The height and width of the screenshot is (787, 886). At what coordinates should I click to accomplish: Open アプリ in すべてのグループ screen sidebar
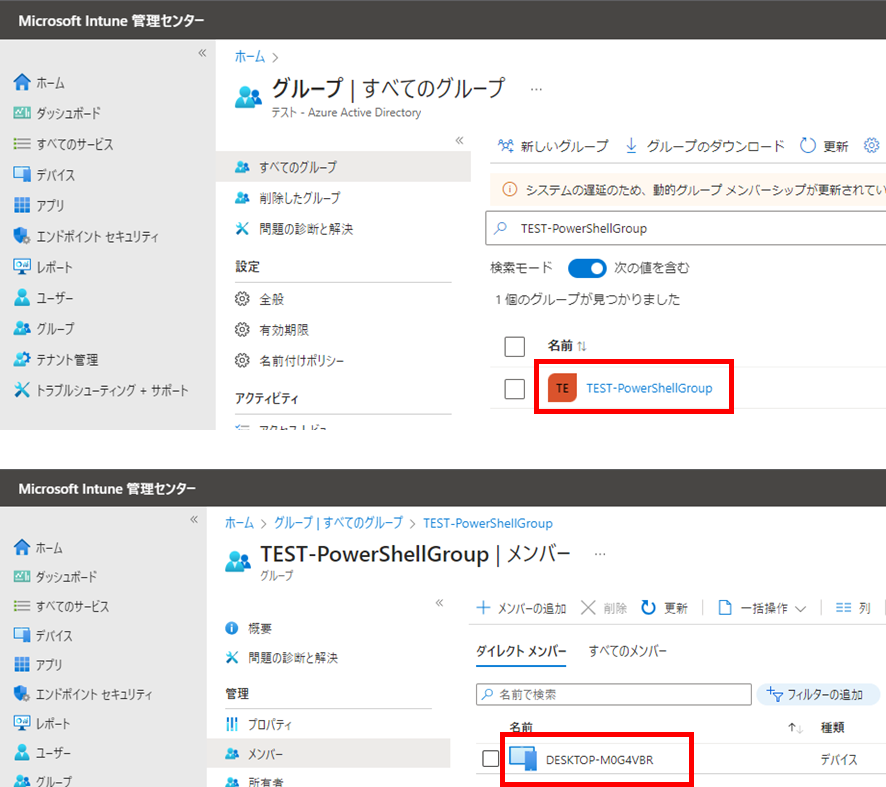39,205
